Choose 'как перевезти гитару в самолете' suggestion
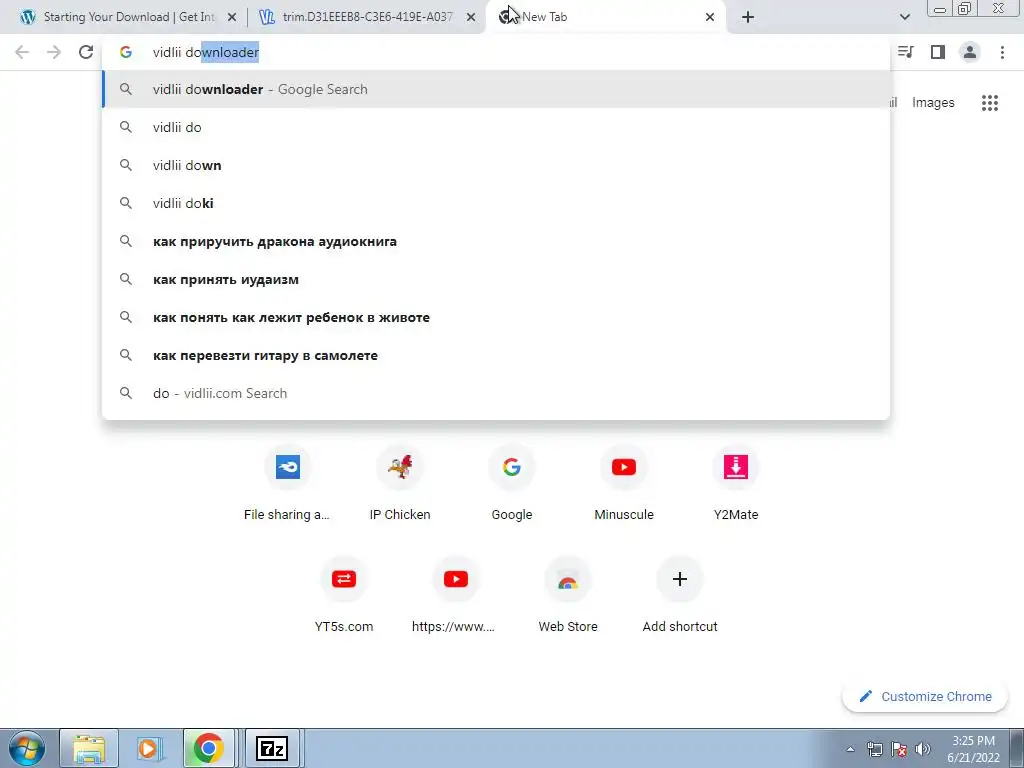Viewport: 1024px width, 768px height. 496,355
